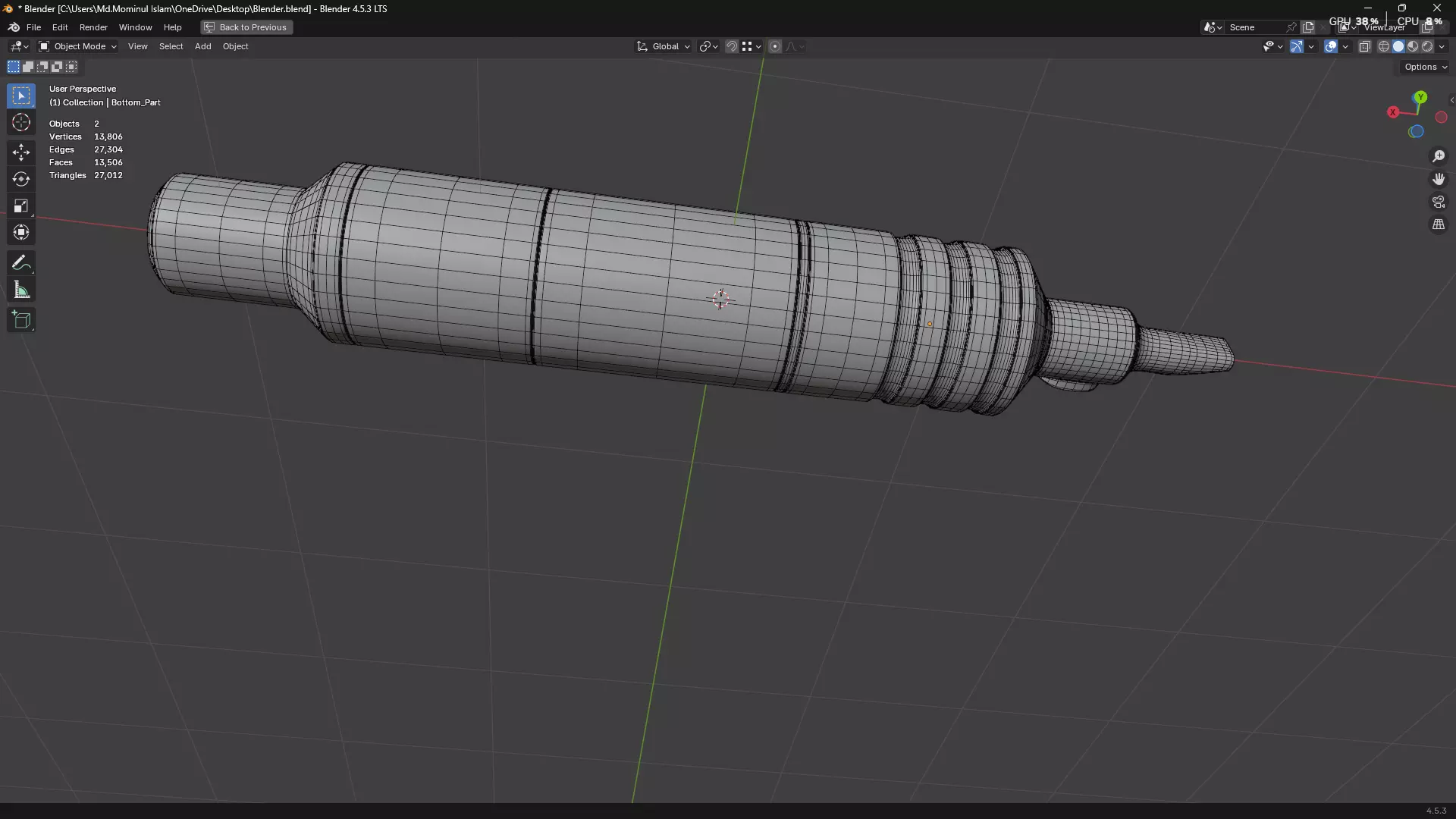Image resolution: width=1456 pixels, height=819 pixels.
Task: Open the Object Mode dropdown
Action: coord(77,46)
